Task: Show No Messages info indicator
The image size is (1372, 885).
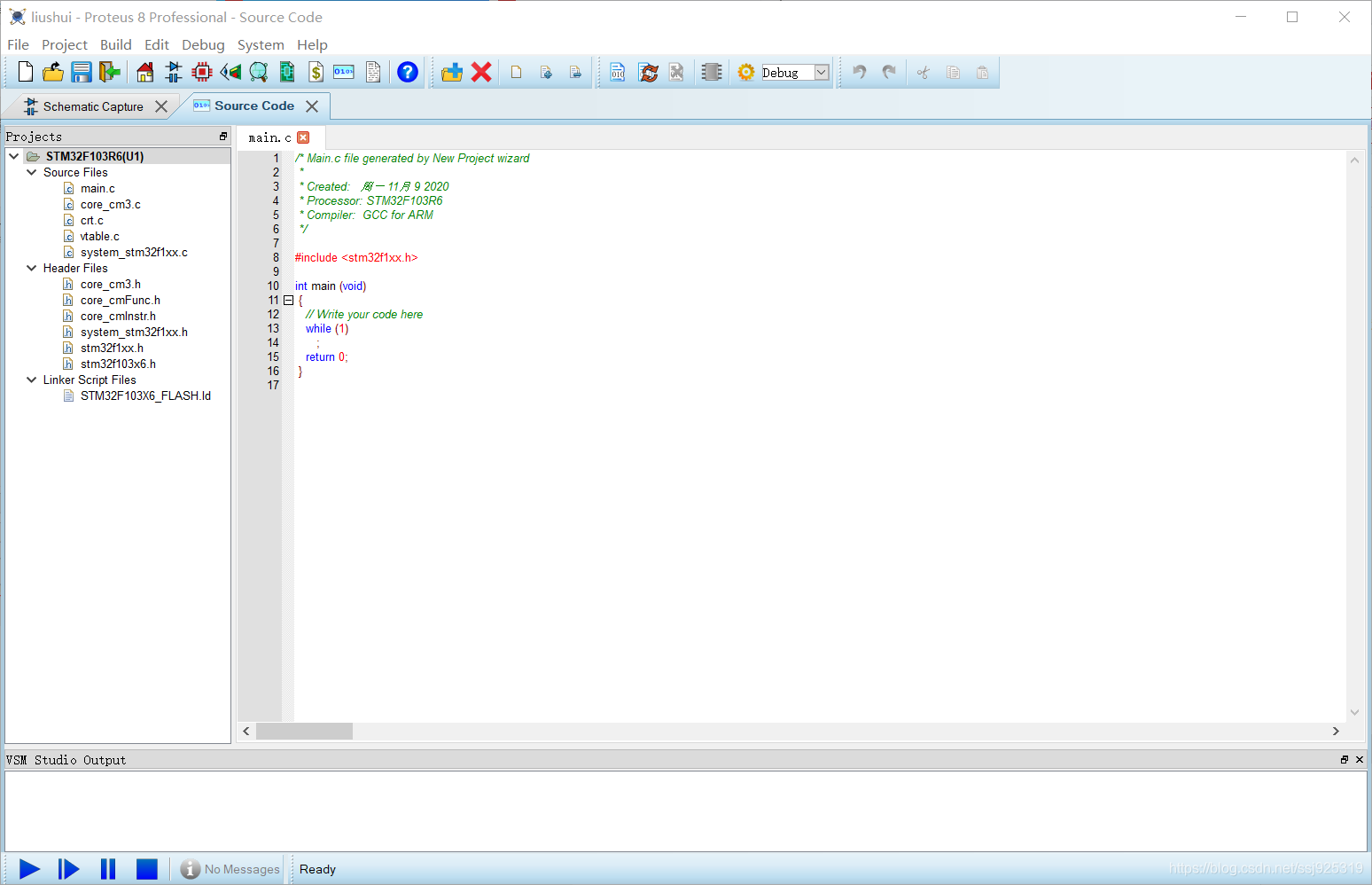Action: (230, 869)
